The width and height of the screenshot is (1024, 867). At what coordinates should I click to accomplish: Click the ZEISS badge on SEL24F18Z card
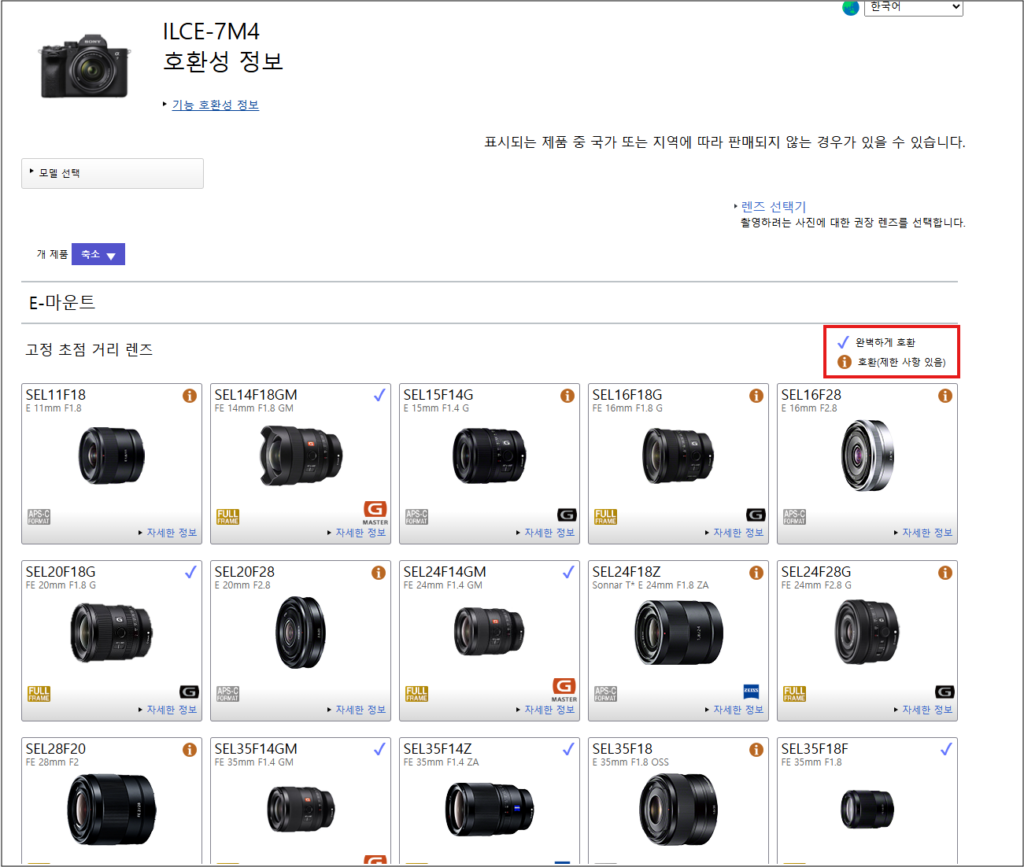(752, 691)
